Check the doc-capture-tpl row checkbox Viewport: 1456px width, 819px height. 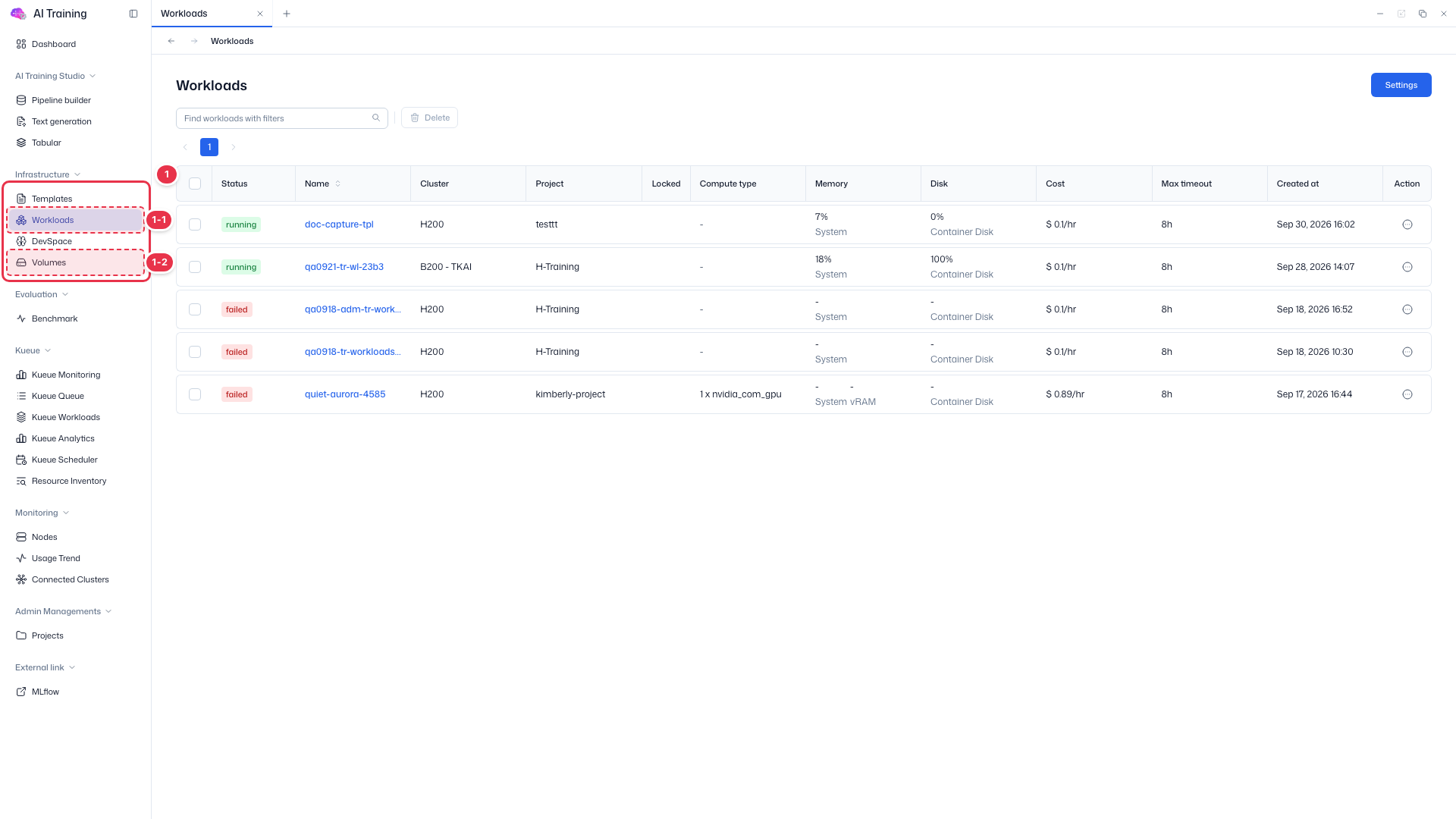pos(195,224)
